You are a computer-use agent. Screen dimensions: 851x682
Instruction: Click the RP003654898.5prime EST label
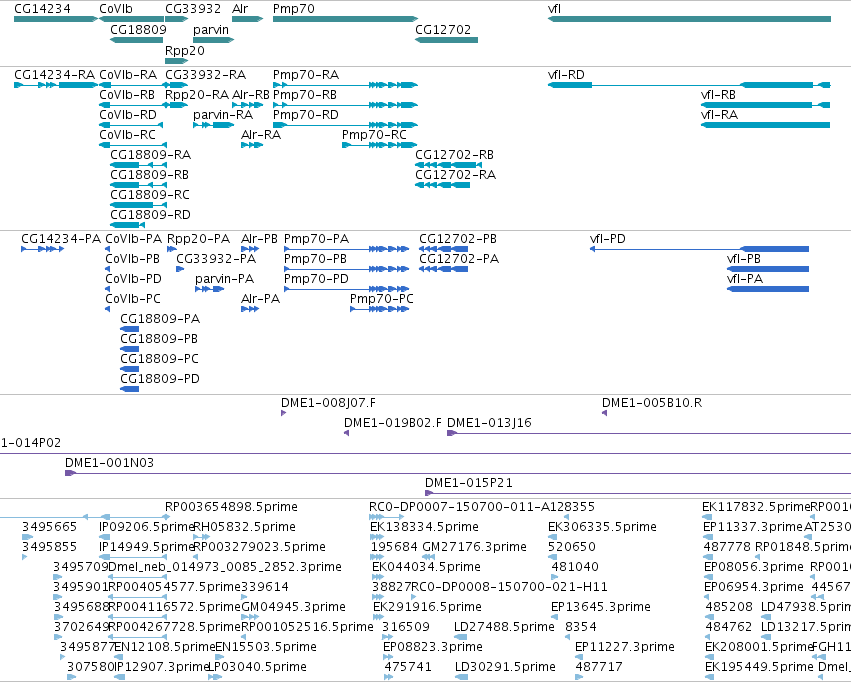[231, 507]
